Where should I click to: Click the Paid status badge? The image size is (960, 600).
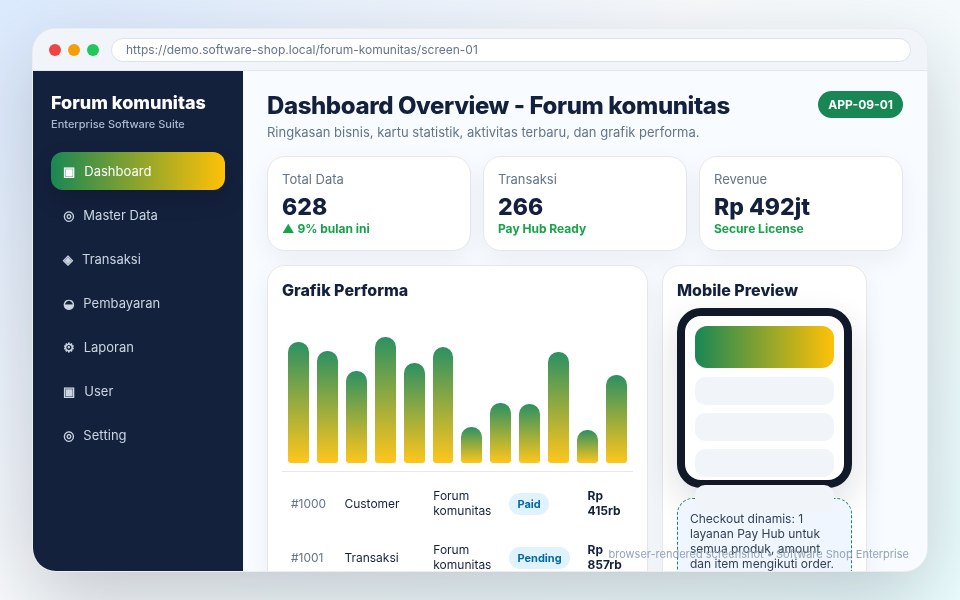pyautogui.click(x=529, y=504)
